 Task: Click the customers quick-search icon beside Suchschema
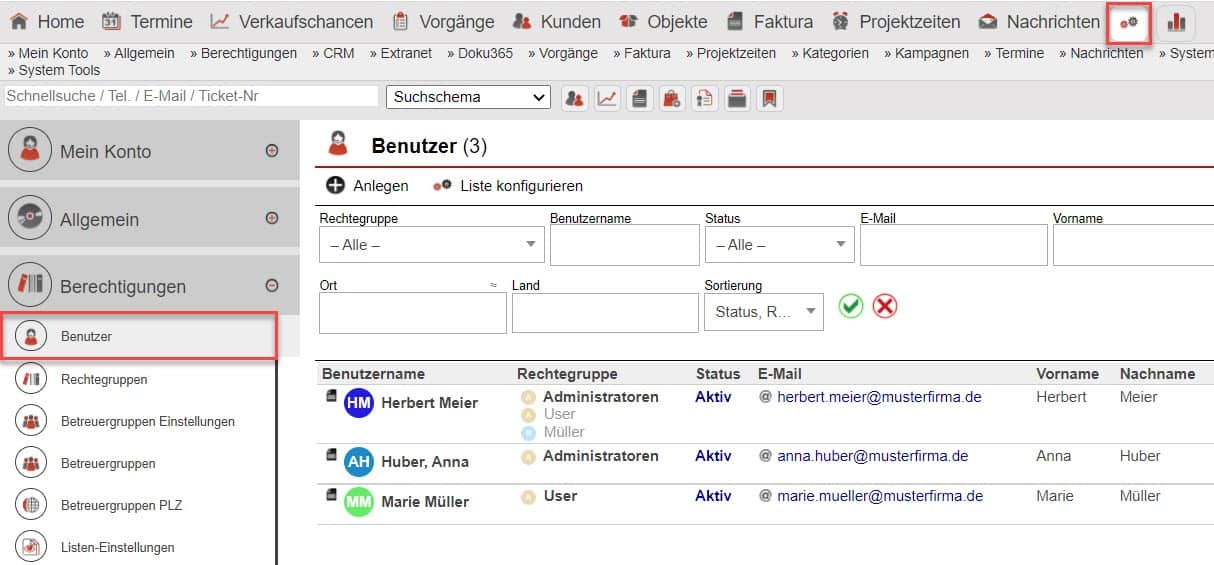(574, 98)
